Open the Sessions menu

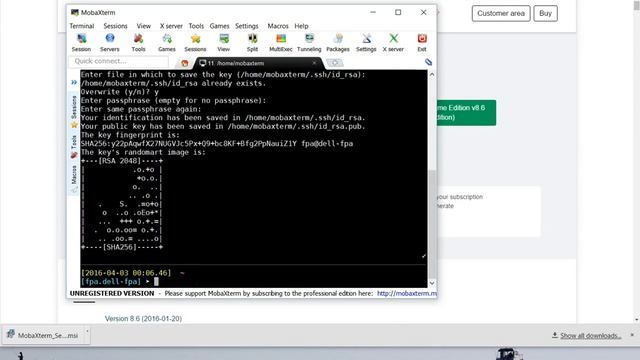pyautogui.click(x=115, y=26)
